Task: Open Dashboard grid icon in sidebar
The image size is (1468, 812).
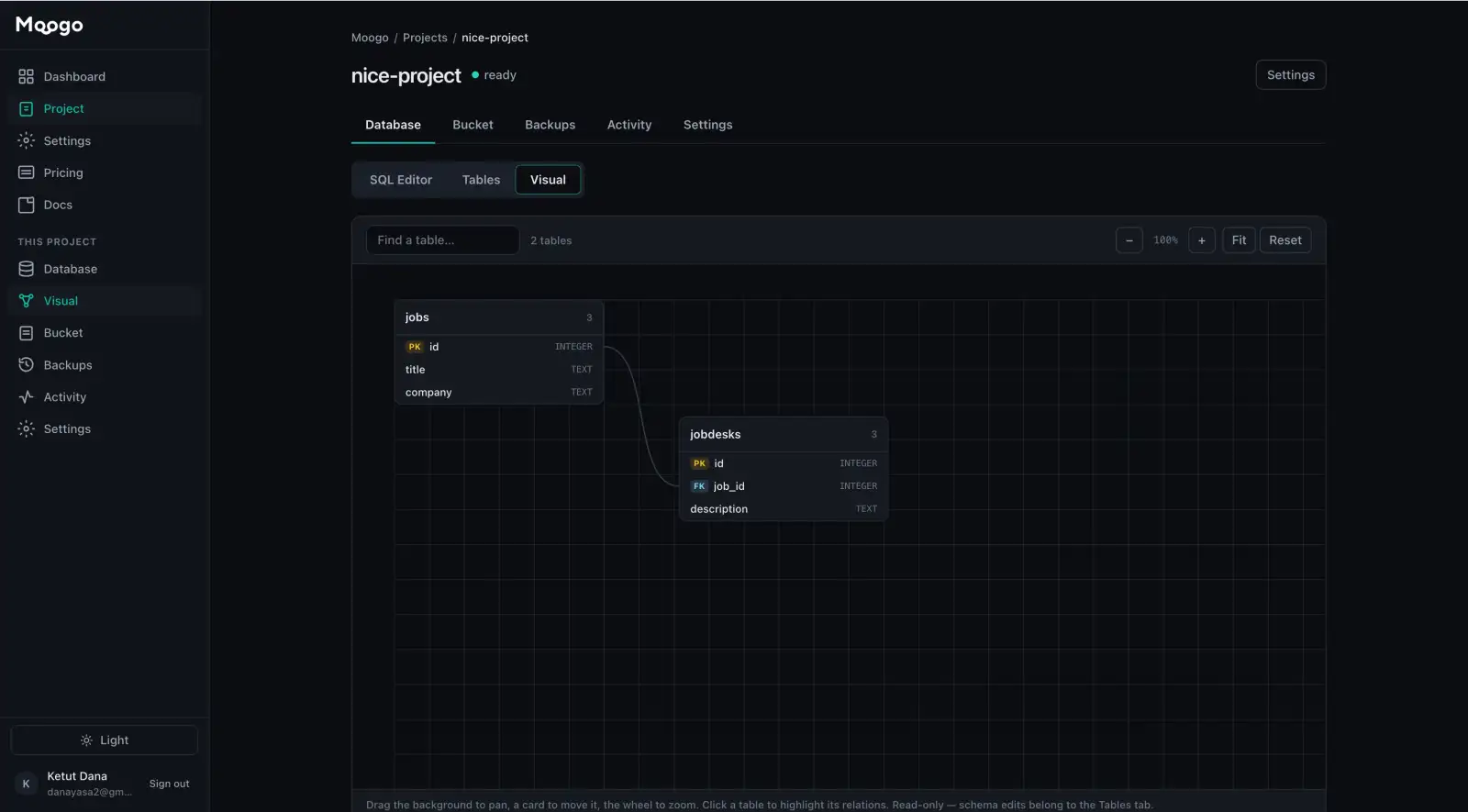Action: 26,77
